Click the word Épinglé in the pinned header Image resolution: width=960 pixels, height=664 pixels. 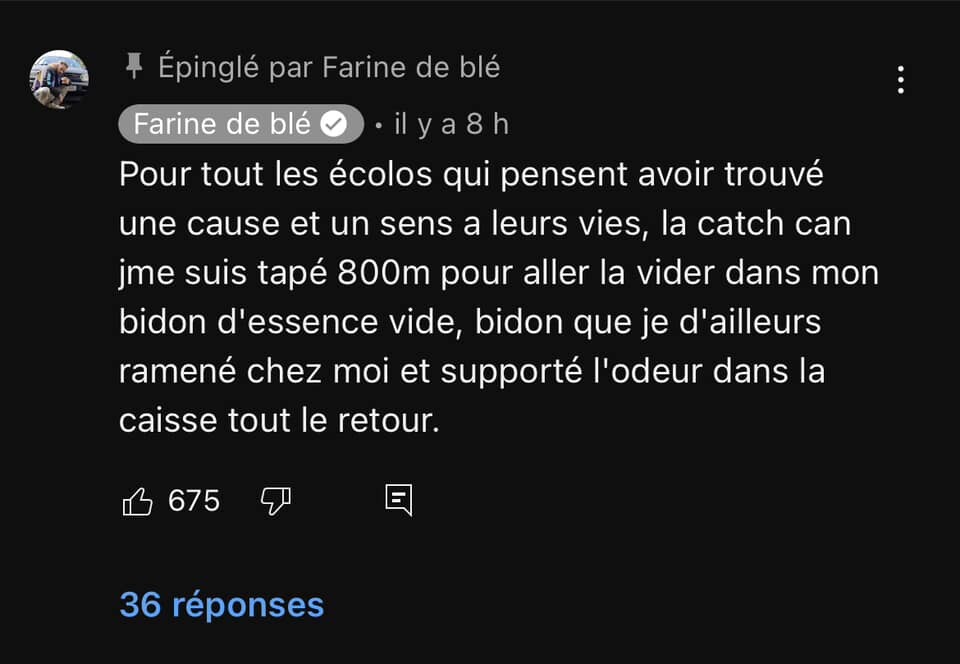pyautogui.click(x=209, y=67)
